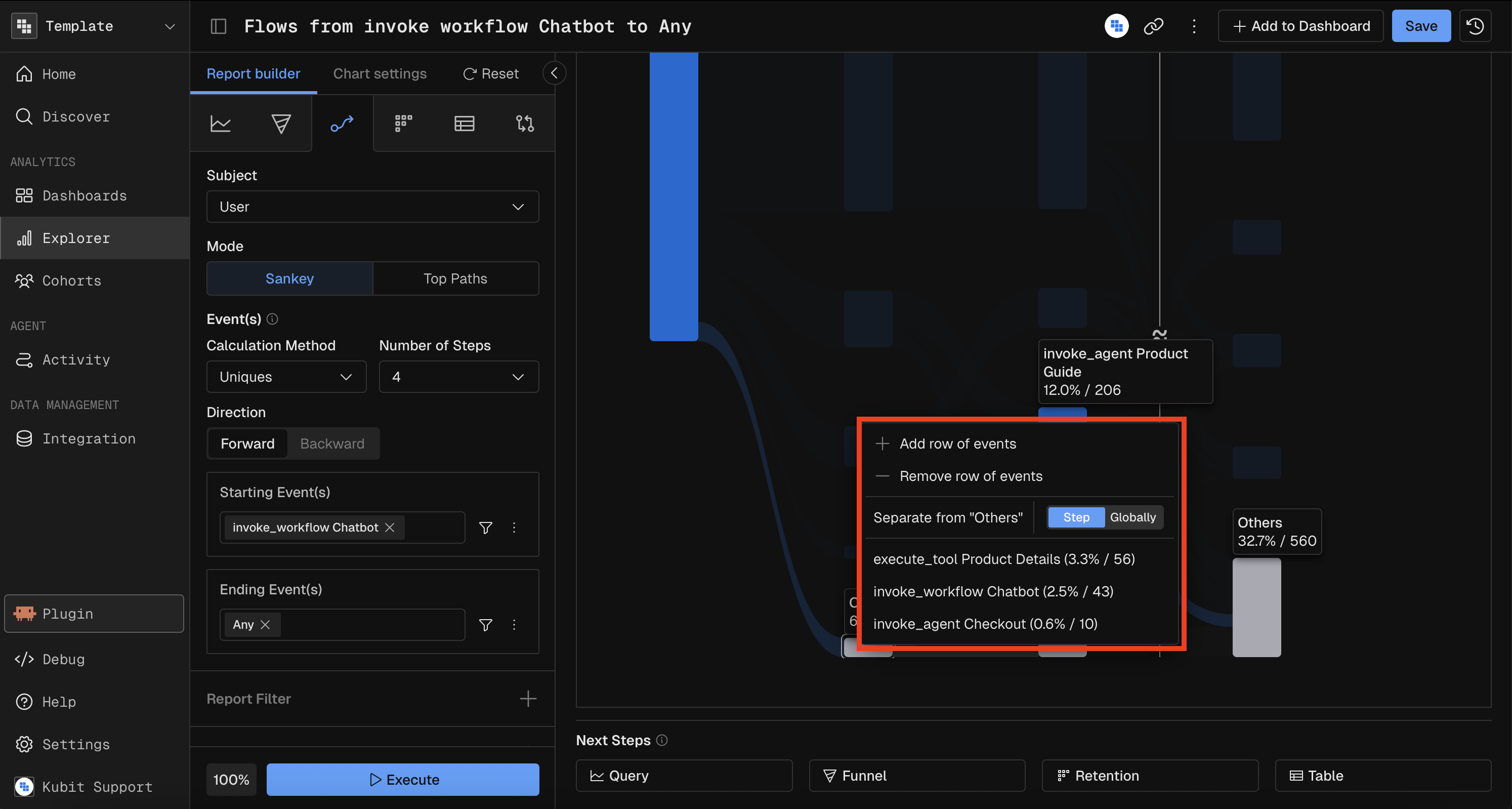Open Number of Steps dropdown
The image size is (1512, 809).
click(x=458, y=377)
